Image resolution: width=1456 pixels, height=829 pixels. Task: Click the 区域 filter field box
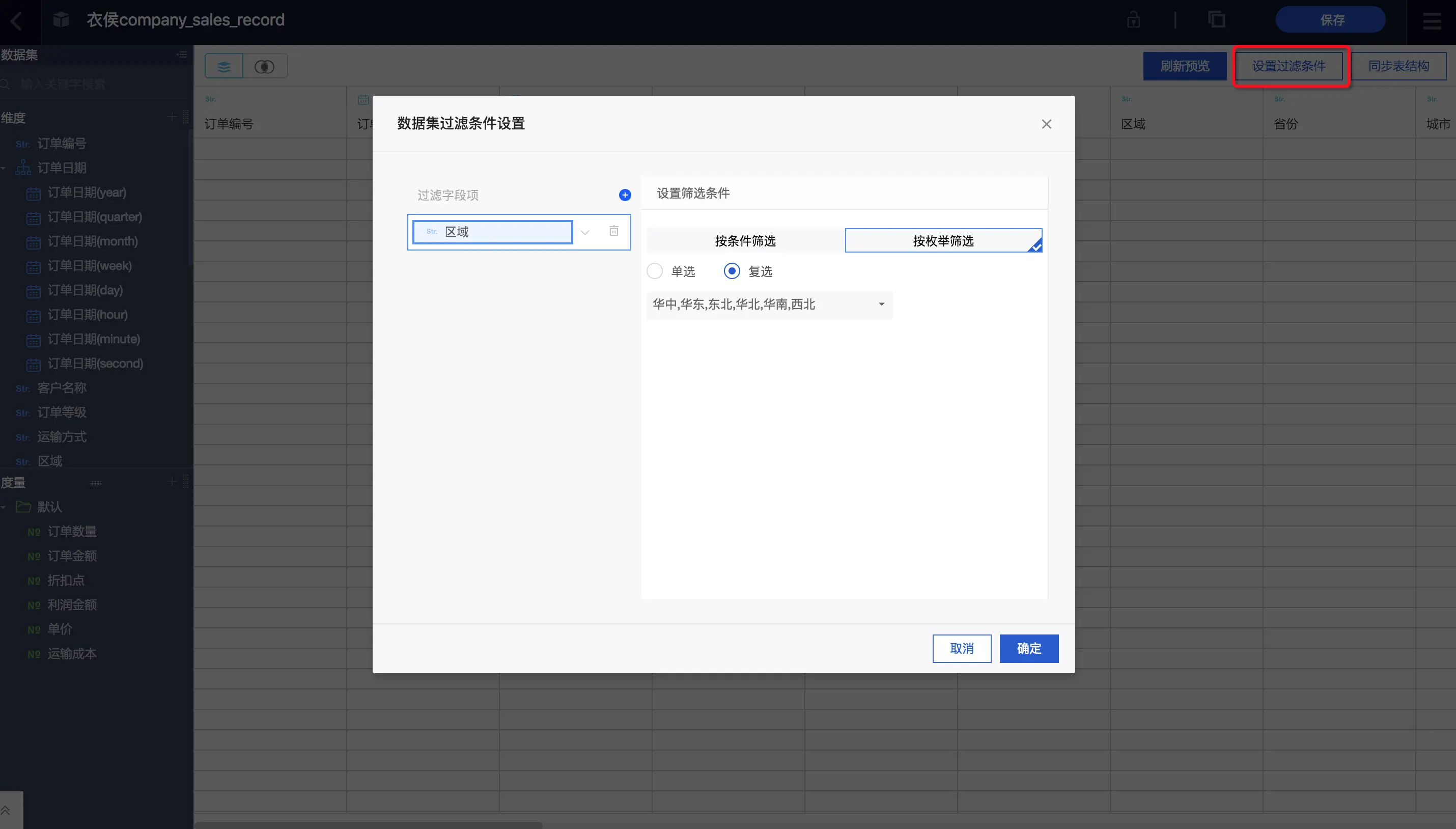[492, 232]
